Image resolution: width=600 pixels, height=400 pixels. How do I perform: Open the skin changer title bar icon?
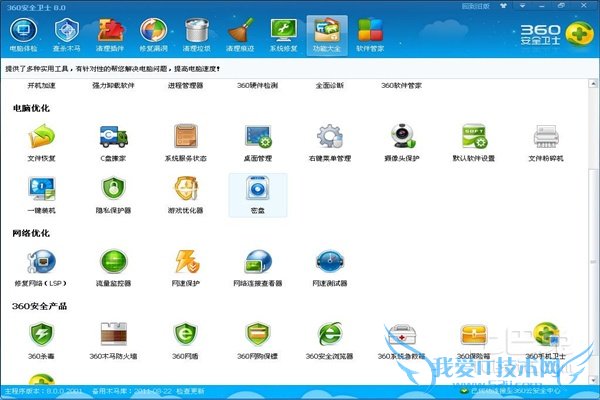pos(504,6)
